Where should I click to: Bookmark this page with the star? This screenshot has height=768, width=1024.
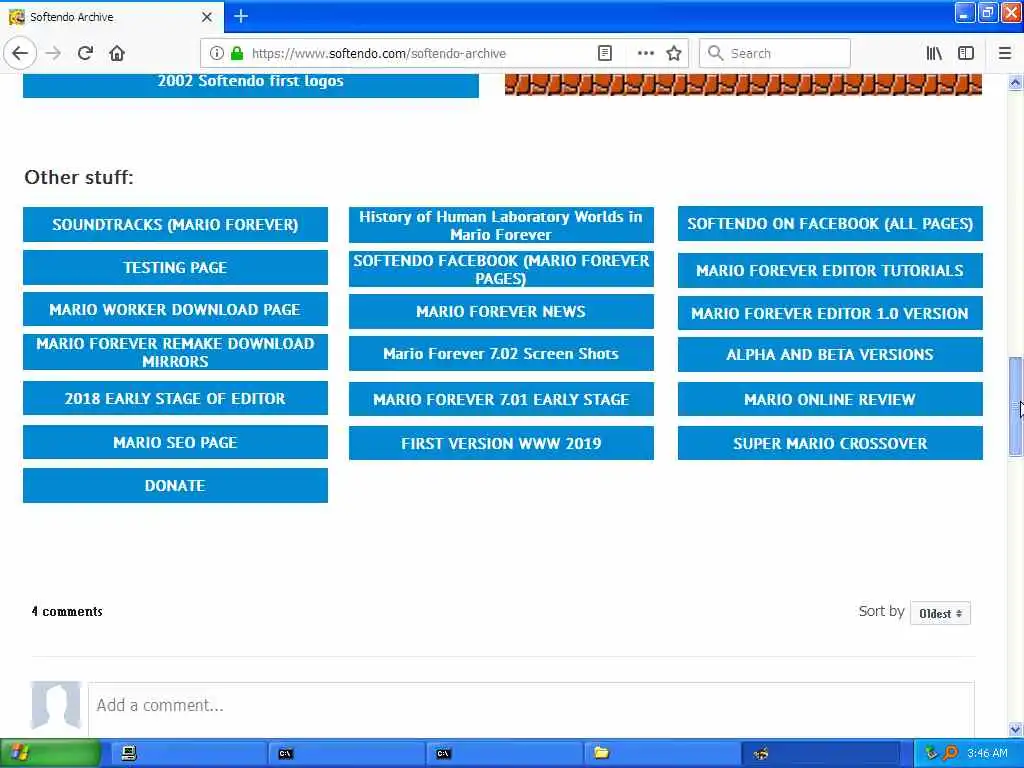pos(674,53)
